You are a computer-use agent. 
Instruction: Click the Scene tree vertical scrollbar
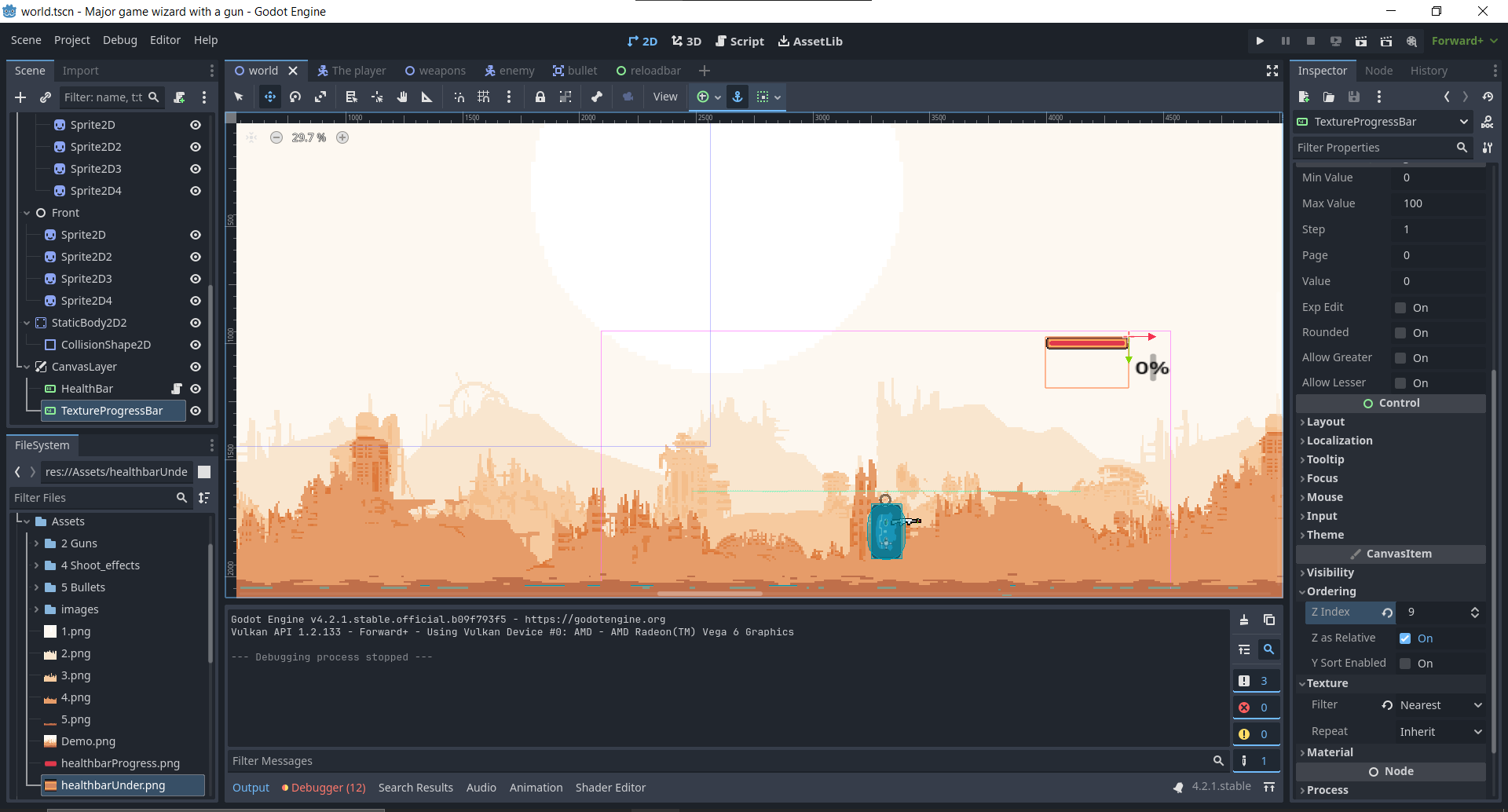point(210,353)
